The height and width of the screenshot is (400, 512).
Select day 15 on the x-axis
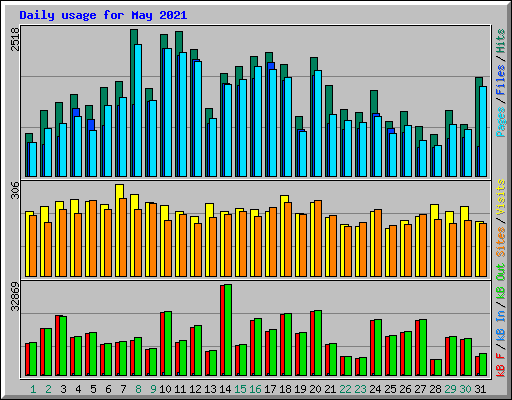point(240,389)
